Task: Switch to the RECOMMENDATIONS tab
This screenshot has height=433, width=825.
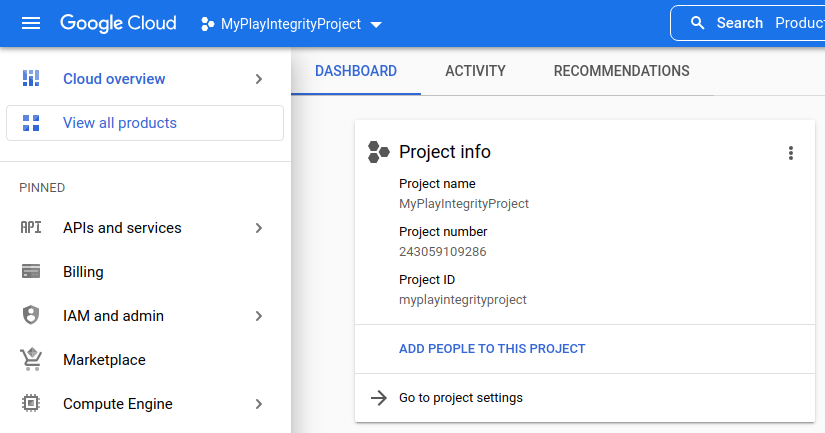Action: 621,71
